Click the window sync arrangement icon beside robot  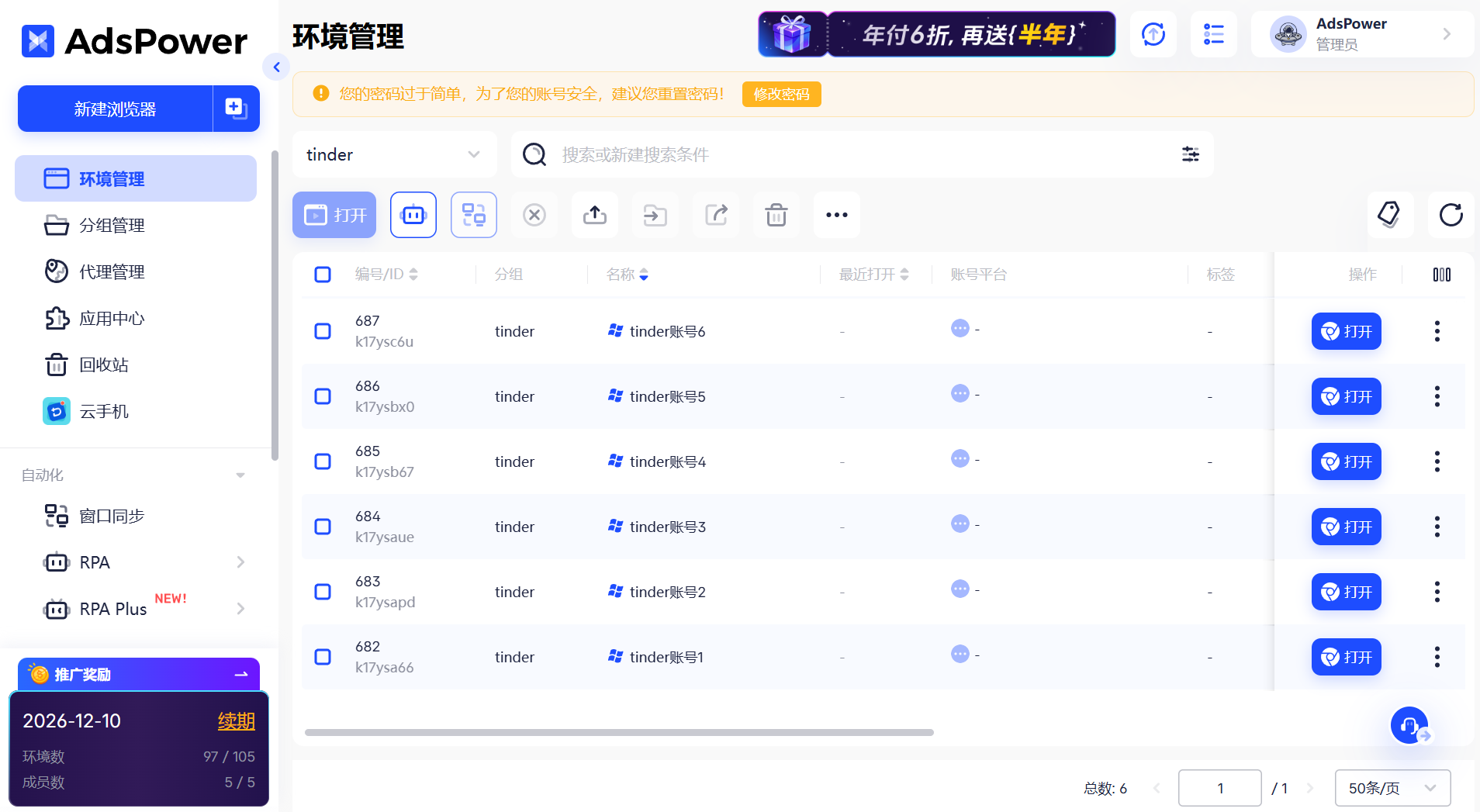point(473,215)
